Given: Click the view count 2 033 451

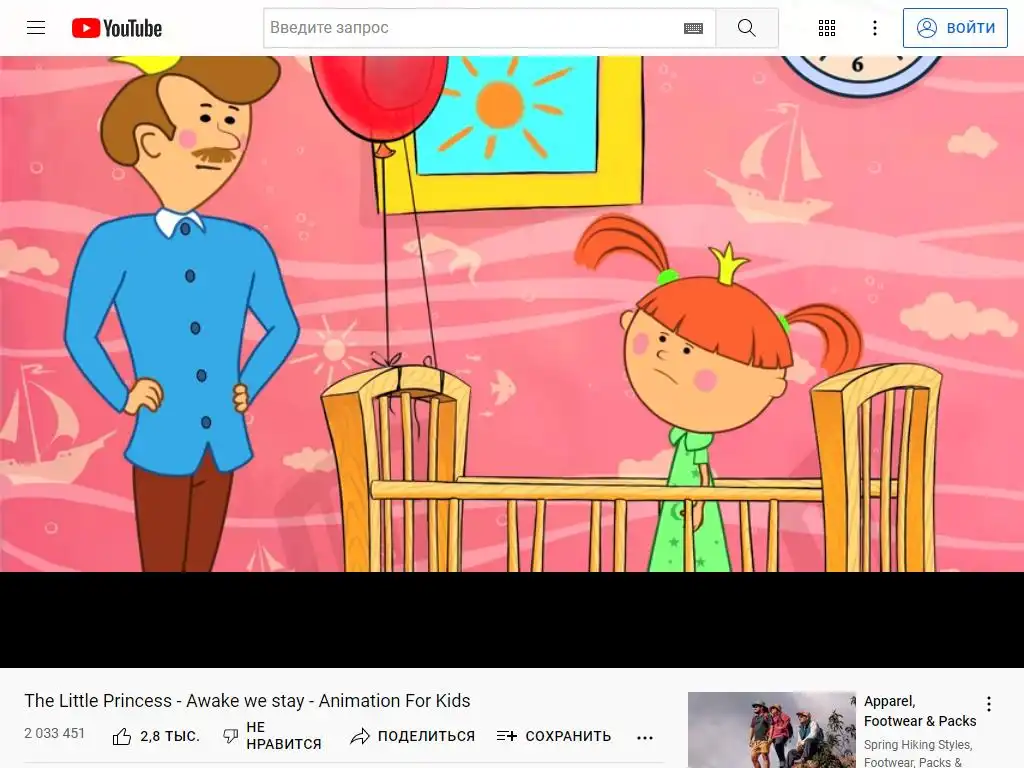Looking at the screenshot, I should click(x=55, y=733).
